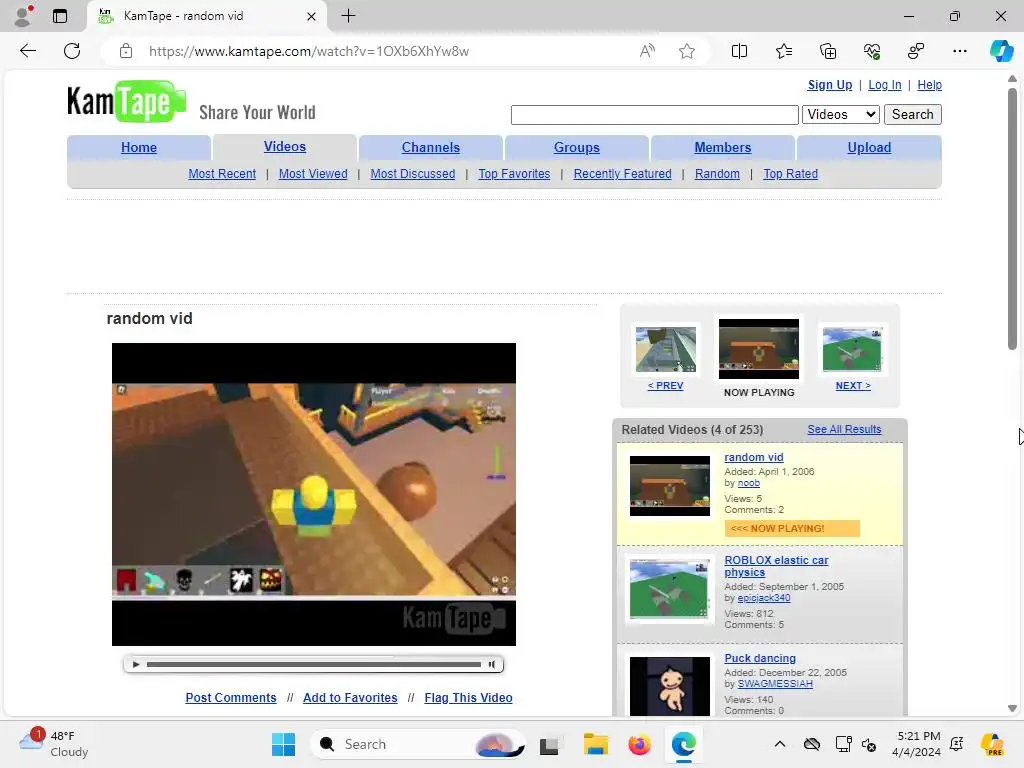Open Settings and more ellipsis menu
Viewport: 1024px width, 768px height.
(x=959, y=51)
